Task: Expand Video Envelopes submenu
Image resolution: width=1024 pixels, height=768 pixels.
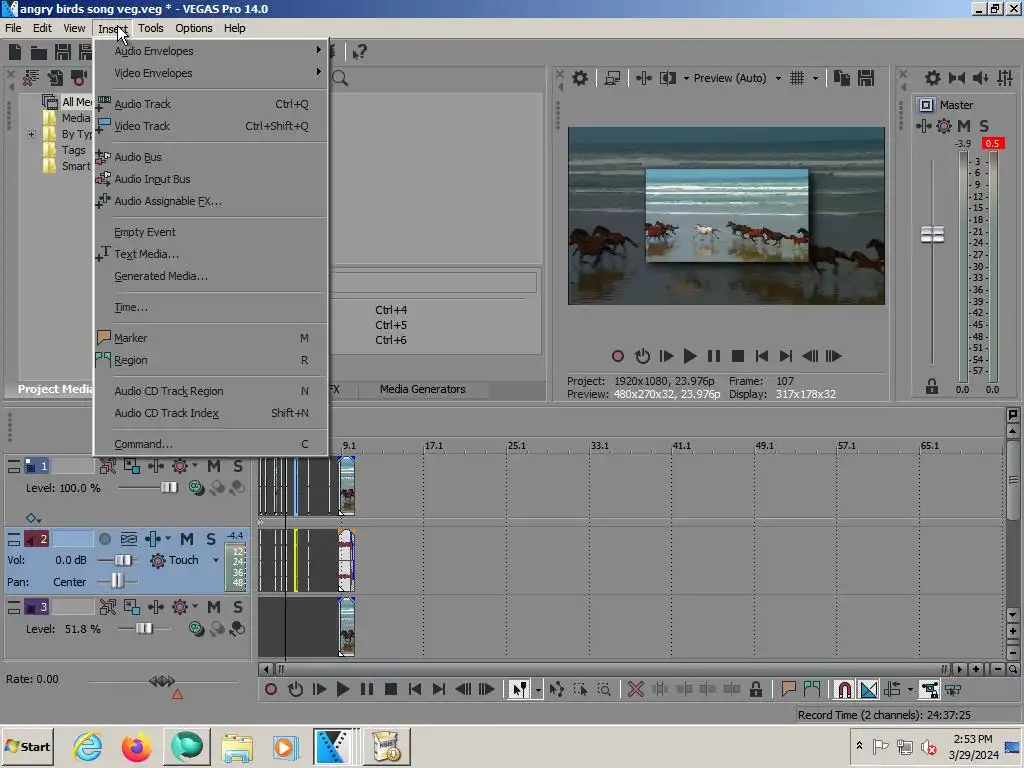Action: coord(210,73)
